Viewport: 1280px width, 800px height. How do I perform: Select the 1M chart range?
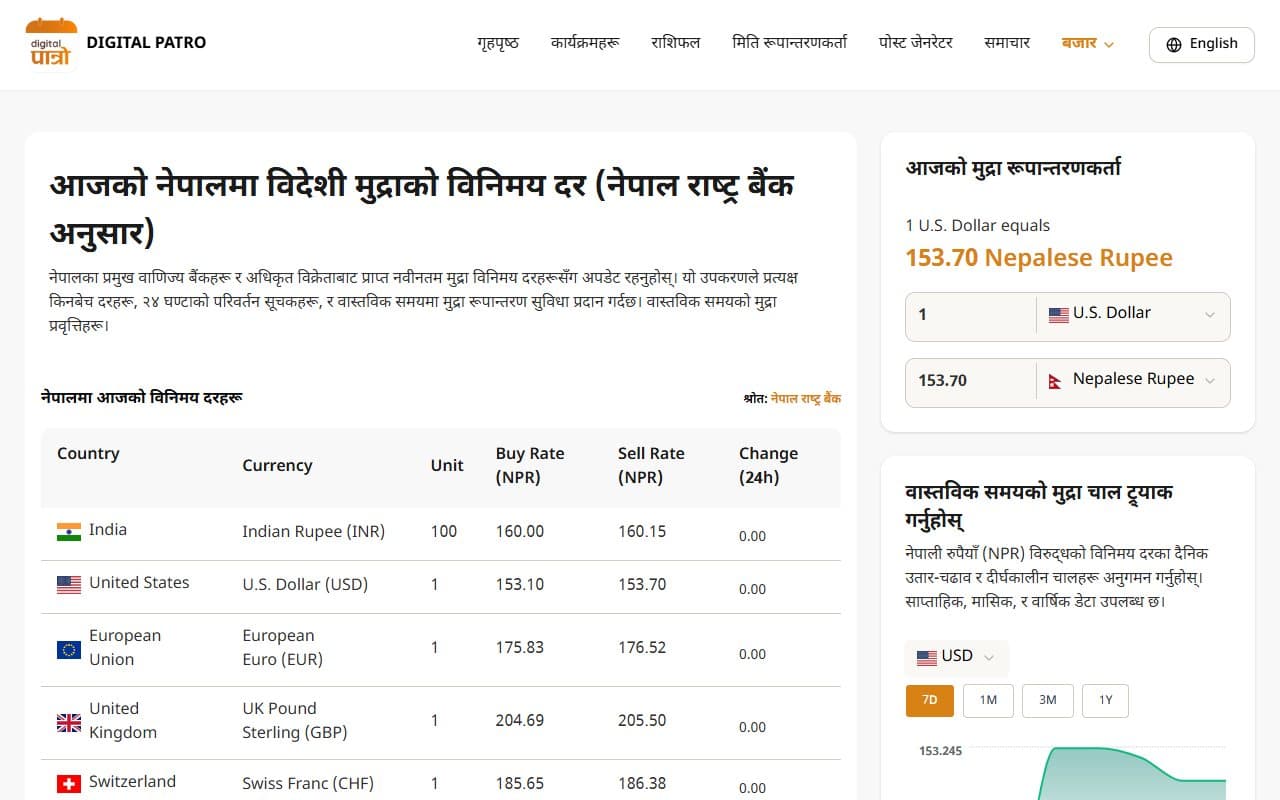pos(988,700)
